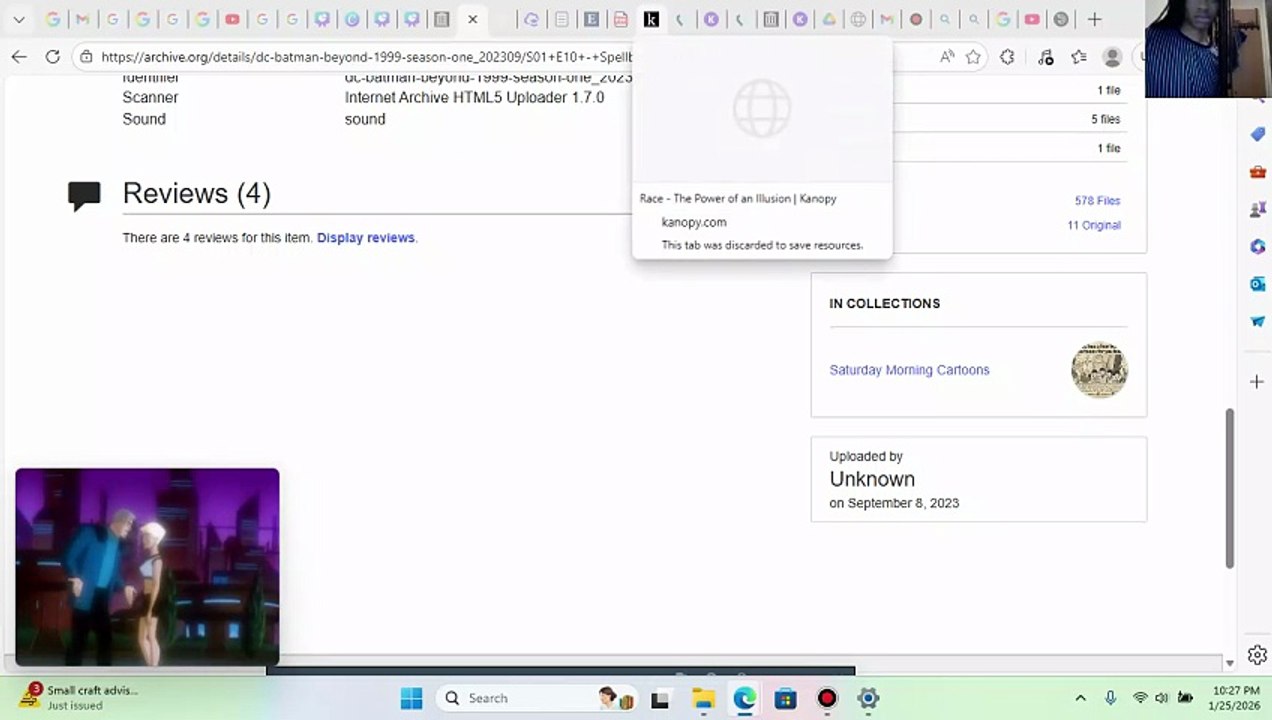Open a new browser tab
The image size is (1272, 720).
(x=1094, y=19)
